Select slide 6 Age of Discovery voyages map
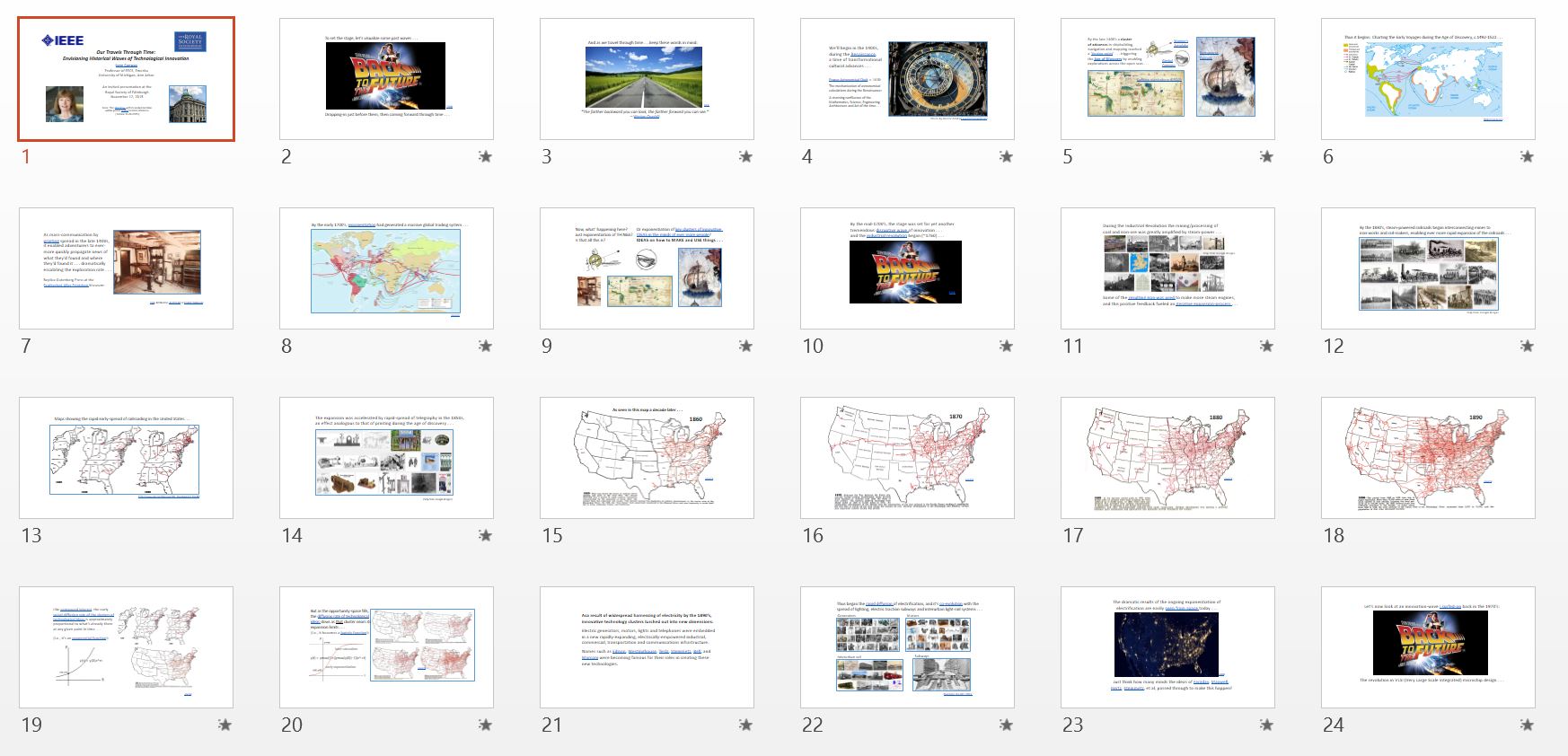This screenshot has height=756, width=1568. point(1428,79)
